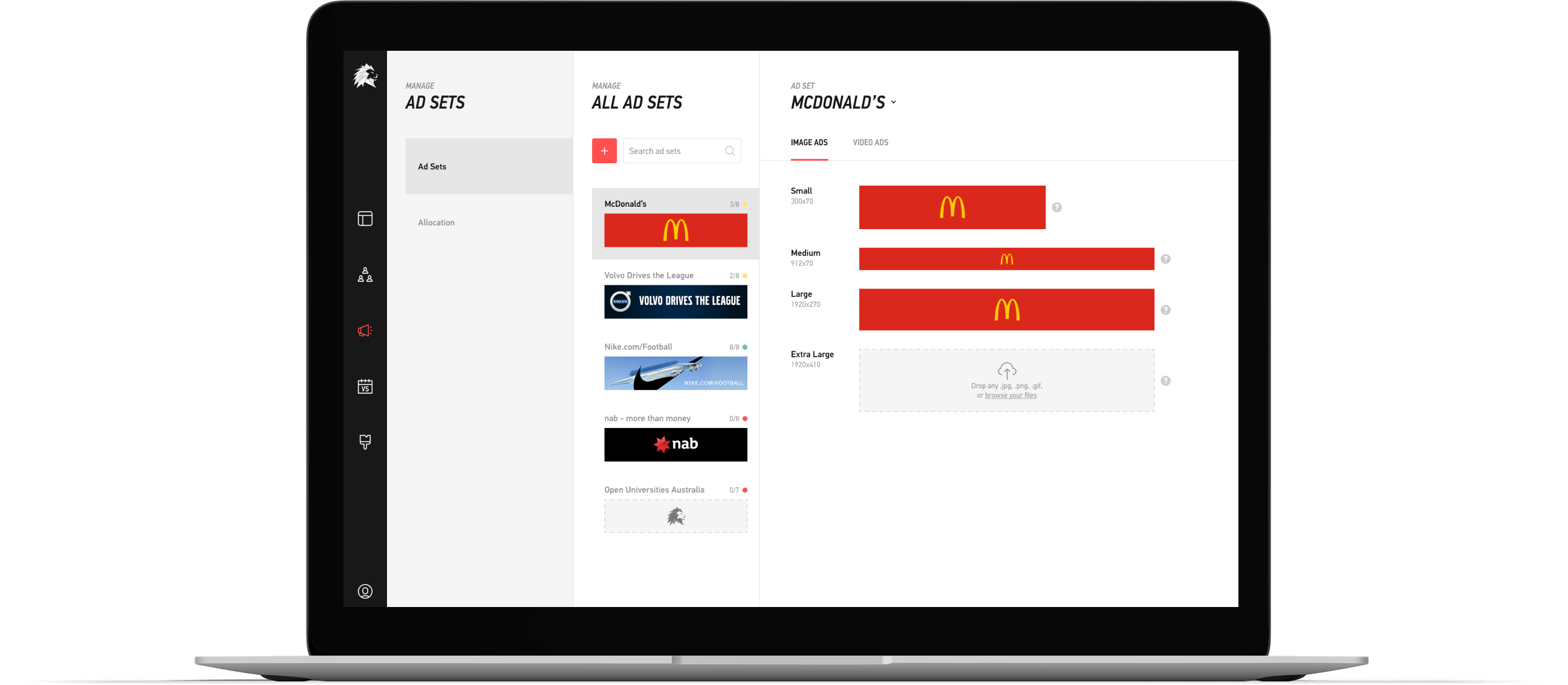Open the calendar/scheduling icon
The image size is (1568, 685).
366,388
